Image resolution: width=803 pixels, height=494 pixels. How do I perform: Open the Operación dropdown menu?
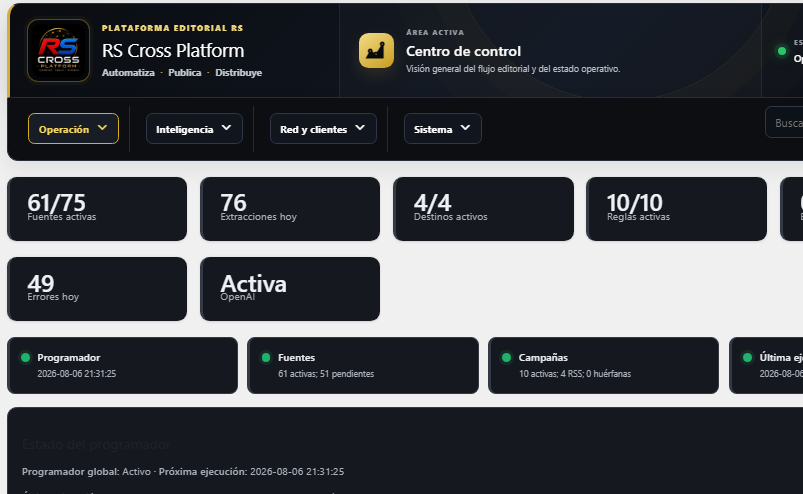coord(73,128)
